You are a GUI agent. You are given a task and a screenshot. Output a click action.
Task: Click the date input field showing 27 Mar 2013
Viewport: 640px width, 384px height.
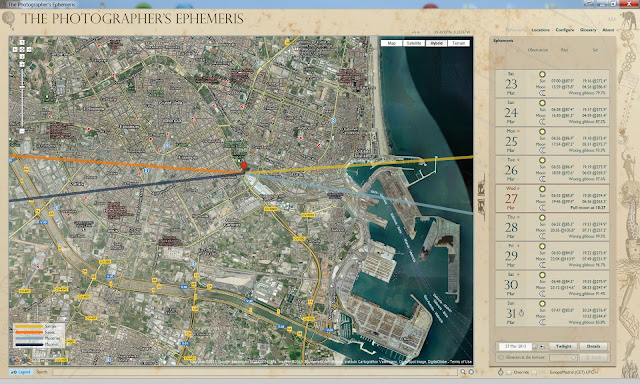516,346
